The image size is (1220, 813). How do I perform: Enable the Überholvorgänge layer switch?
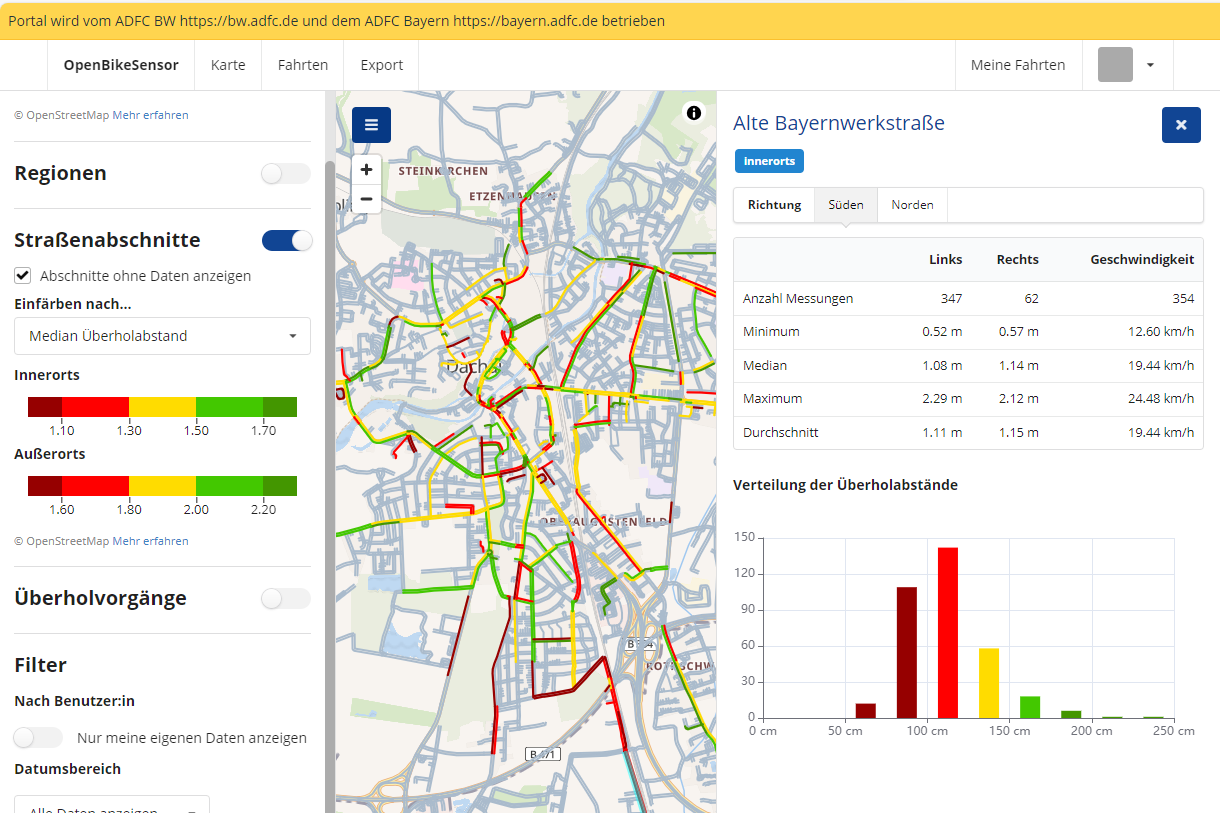point(286,598)
